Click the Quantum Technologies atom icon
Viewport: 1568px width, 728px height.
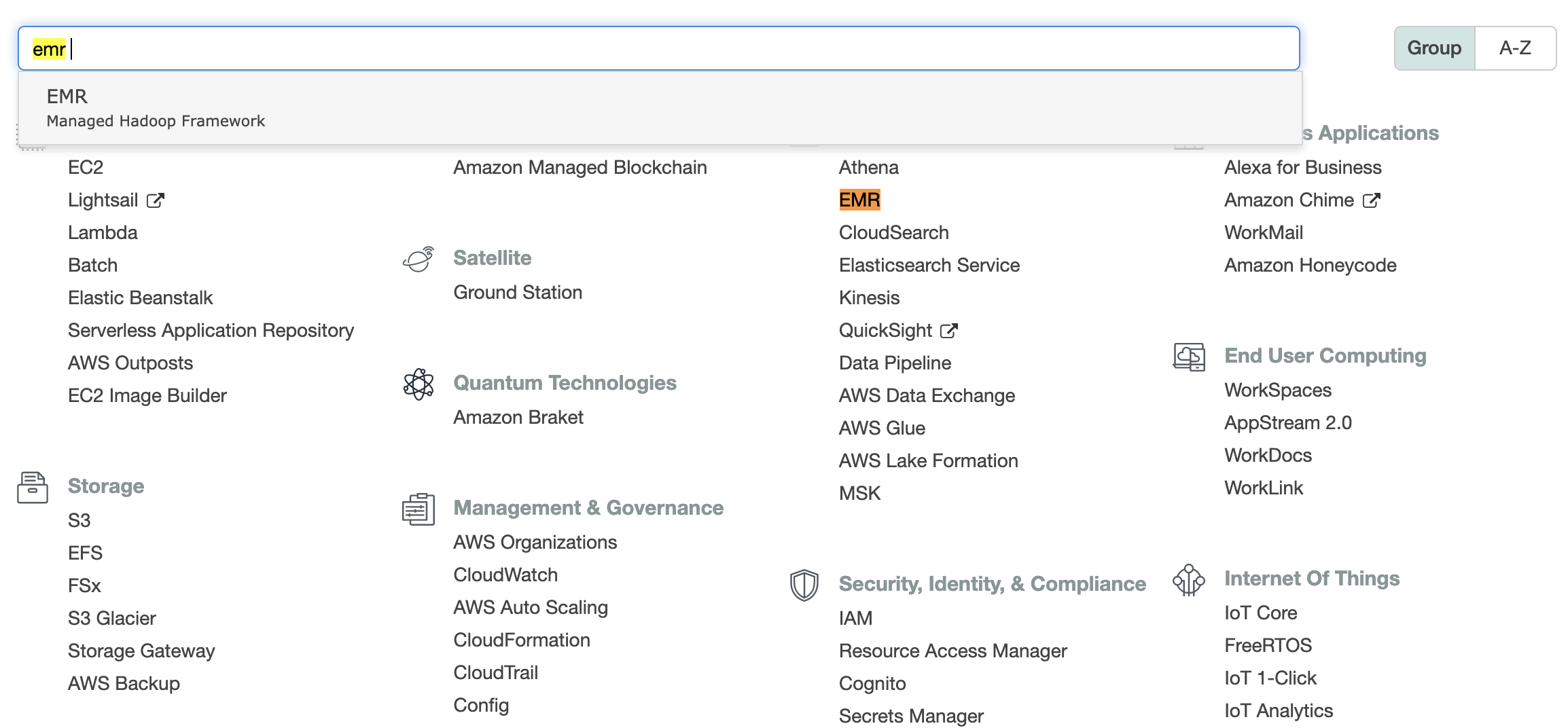pyautogui.click(x=418, y=384)
